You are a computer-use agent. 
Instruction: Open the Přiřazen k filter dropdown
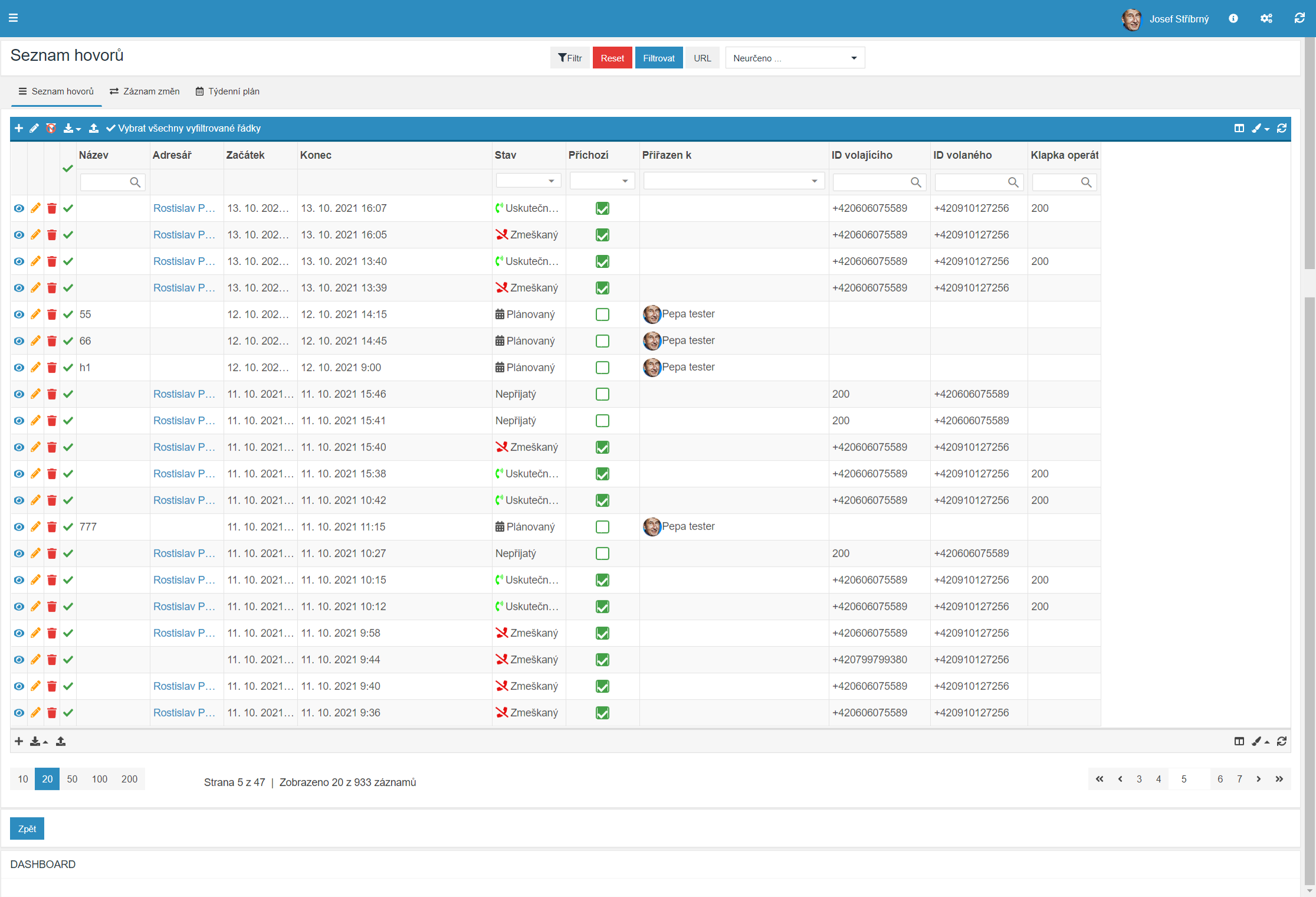click(x=733, y=181)
